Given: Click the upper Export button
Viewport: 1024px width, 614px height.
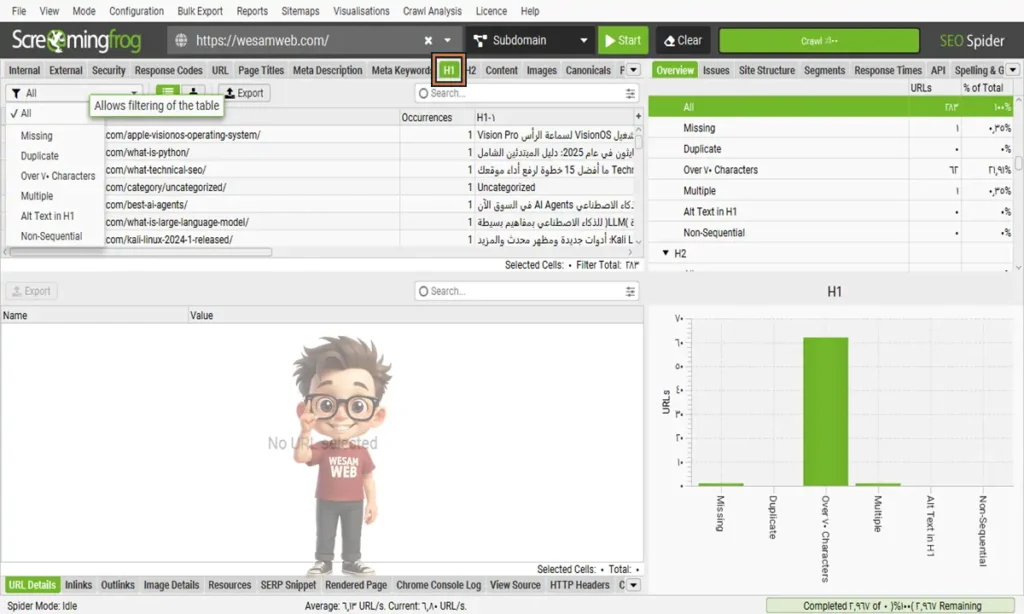Looking at the screenshot, I should coord(243,93).
